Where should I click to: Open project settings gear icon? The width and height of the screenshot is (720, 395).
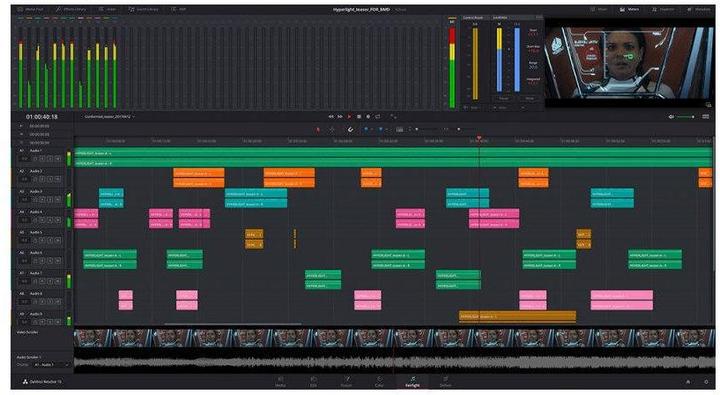(706, 382)
